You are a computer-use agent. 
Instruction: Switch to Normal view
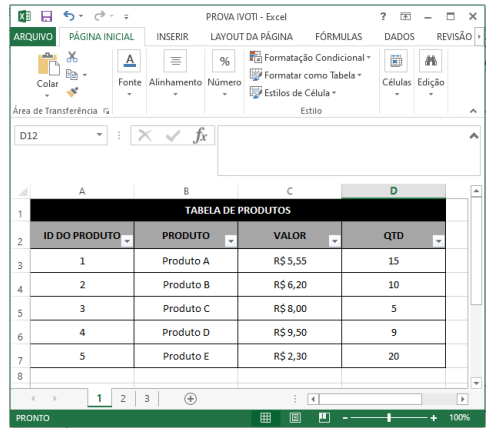pyautogui.click(x=265, y=418)
